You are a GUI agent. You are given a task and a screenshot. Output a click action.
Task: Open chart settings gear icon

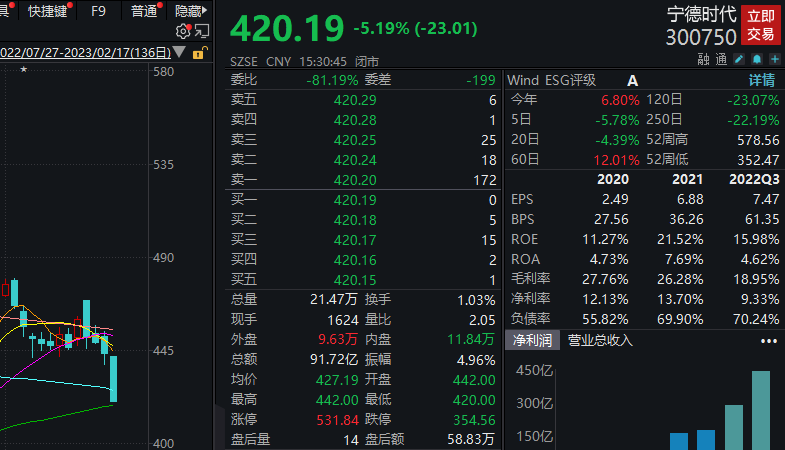pos(183,32)
